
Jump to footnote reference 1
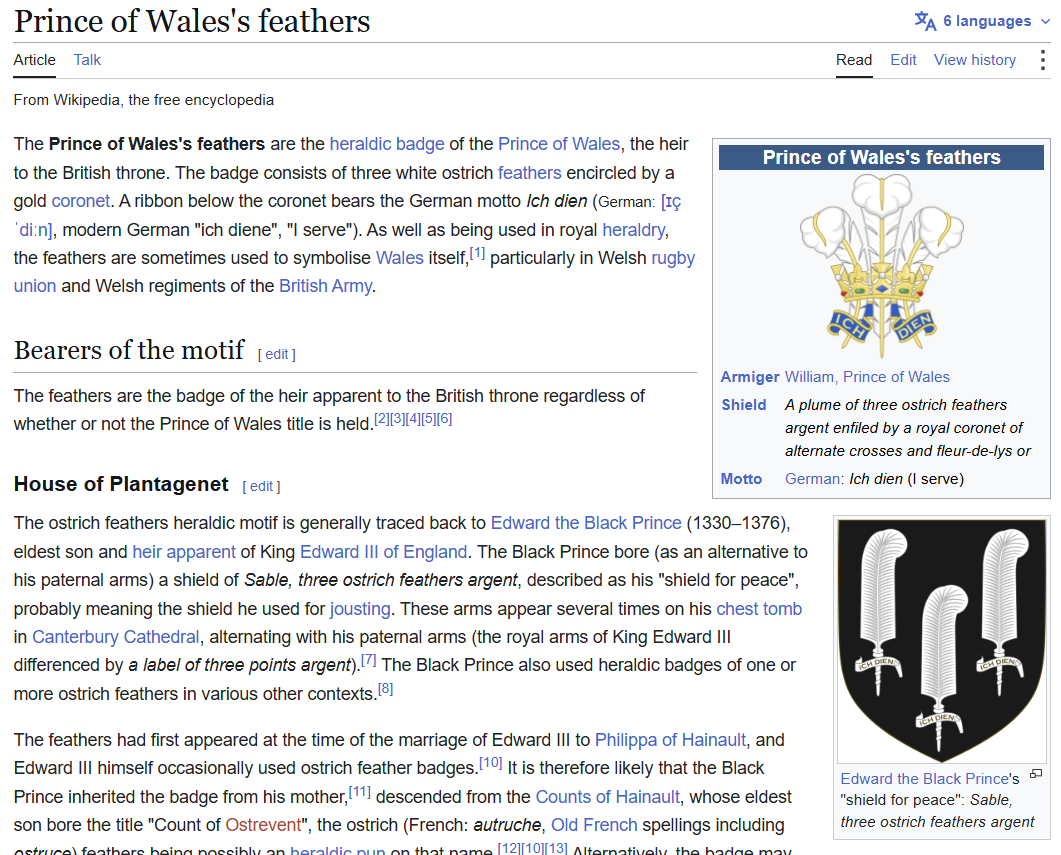[478, 253]
